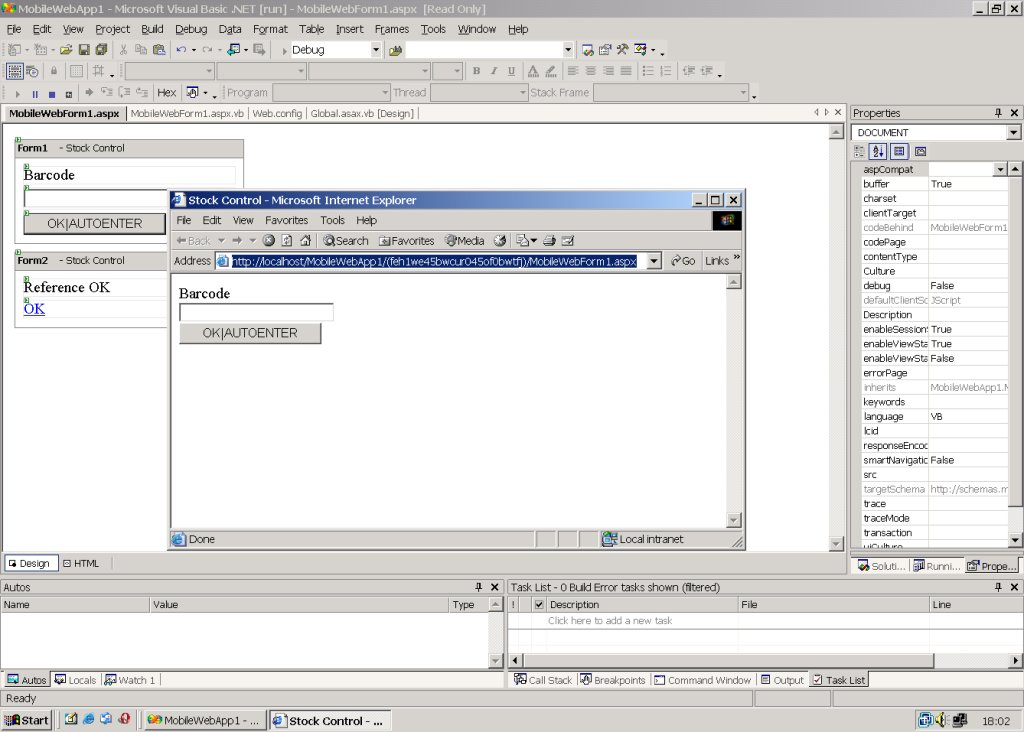Click OK|AUTOENTER button in the Form1 designer
Viewport: 1024px width, 732px height.
pos(95,223)
